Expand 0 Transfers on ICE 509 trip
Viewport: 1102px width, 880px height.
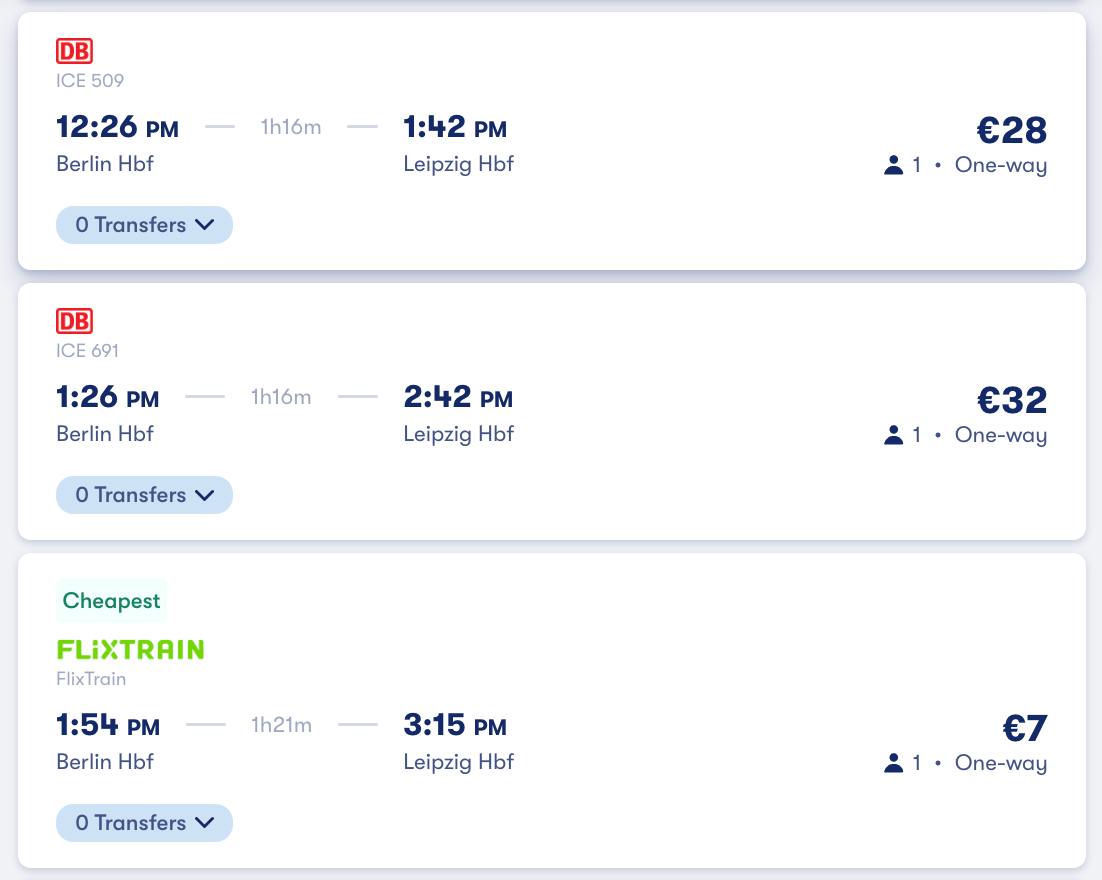(144, 225)
